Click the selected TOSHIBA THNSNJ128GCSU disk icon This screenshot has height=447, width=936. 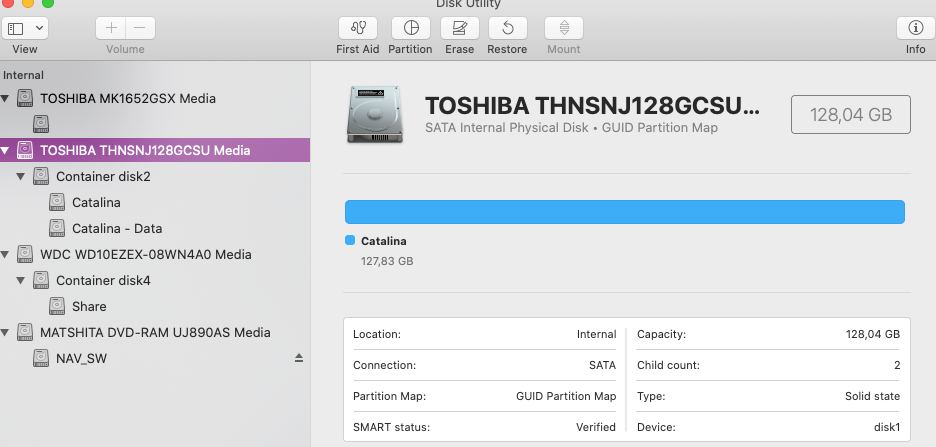(x=25, y=150)
